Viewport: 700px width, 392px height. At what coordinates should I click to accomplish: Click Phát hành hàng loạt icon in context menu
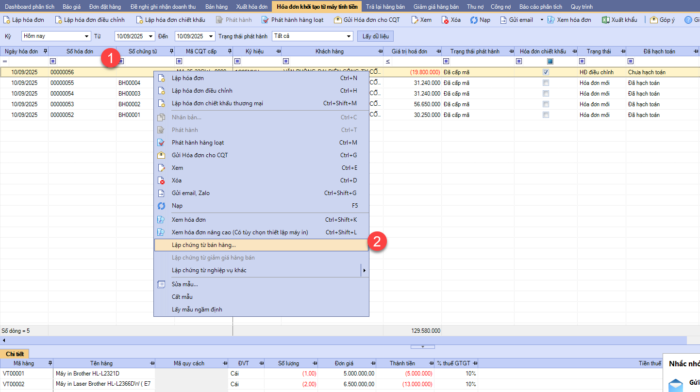tap(162, 142)
